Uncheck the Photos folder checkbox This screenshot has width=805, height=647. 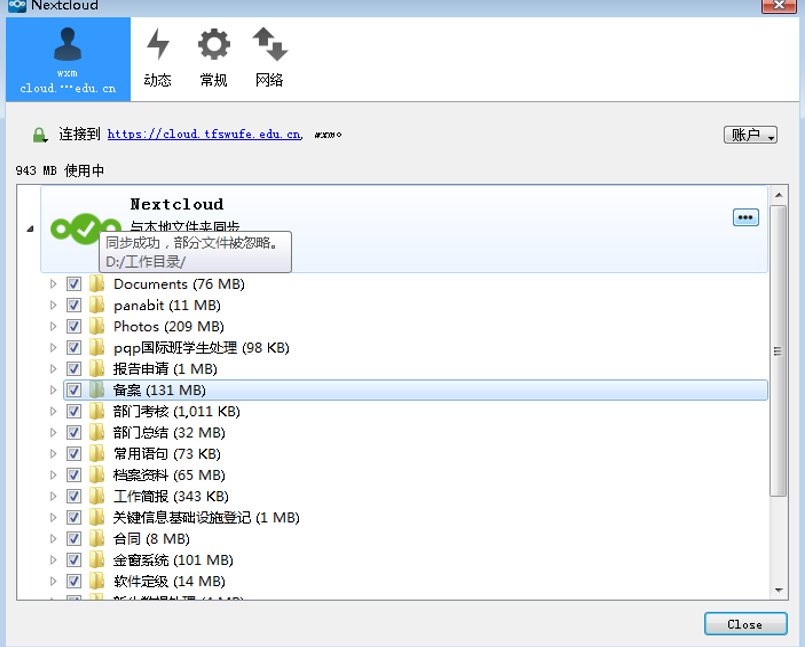coord(74,326)
